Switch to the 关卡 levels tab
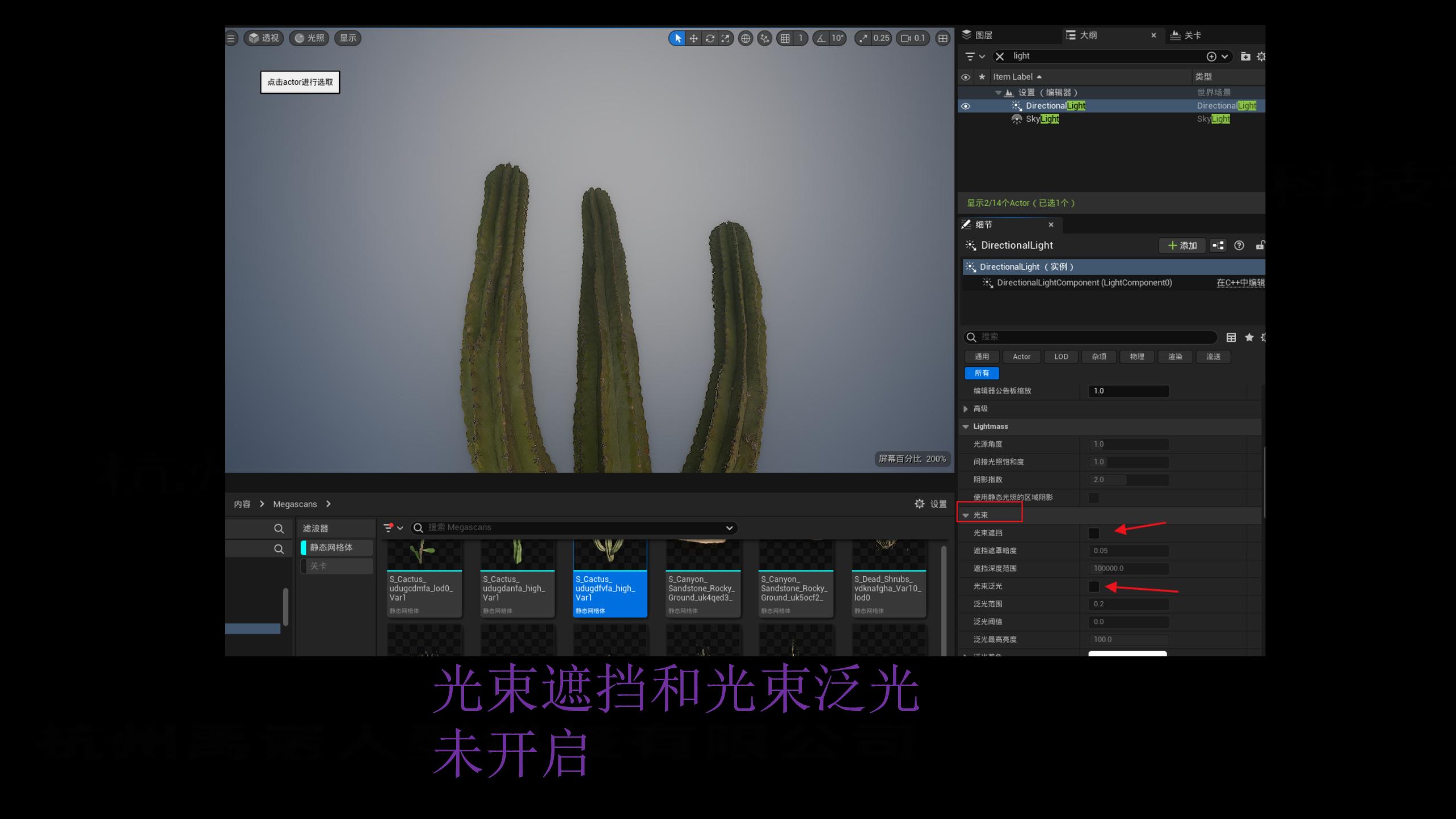The width and height of the screenshot is (1456, 819). coord(1186,35)
